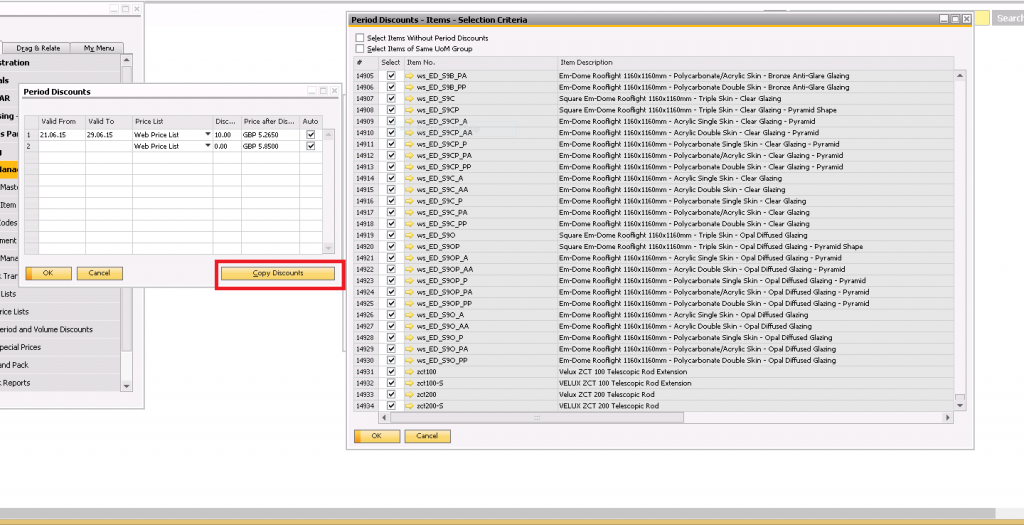Screen dimensions: 1024x525
Task: Click scroll-down arrow in Period Discounts table
Action: tap(328, 248)
